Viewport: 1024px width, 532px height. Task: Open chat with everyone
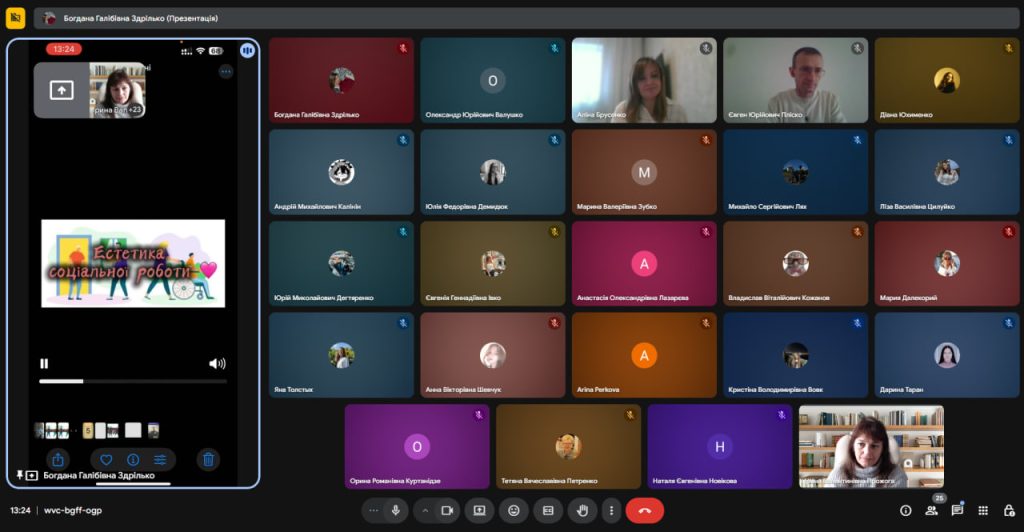957,510
